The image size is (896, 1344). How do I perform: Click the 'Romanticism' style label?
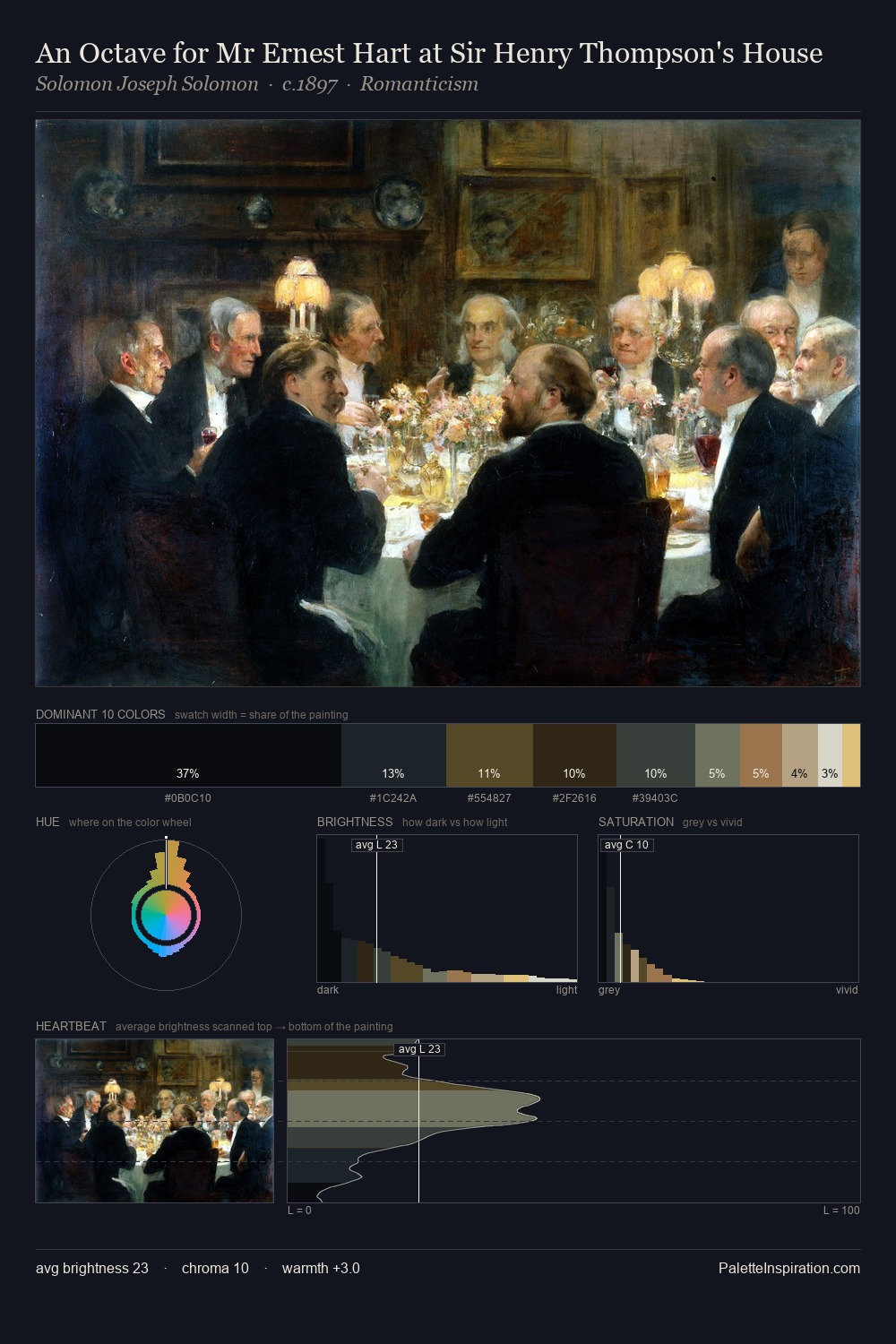point(419,84)
